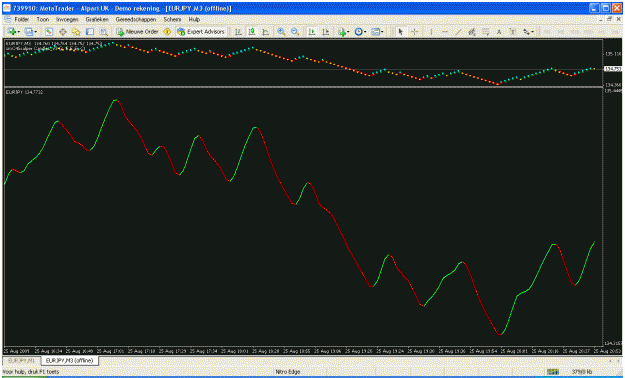This screenshot has height=378, width=625.
Task: Expand the new chart dropdown arrow
Action: click(19, 32)
